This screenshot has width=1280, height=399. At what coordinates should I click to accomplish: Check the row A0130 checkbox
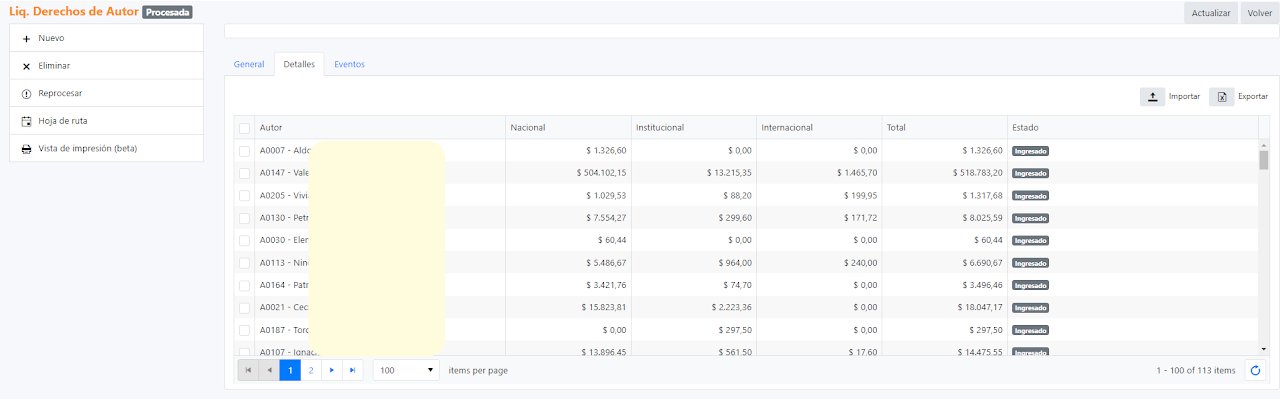tap(244, 218)
